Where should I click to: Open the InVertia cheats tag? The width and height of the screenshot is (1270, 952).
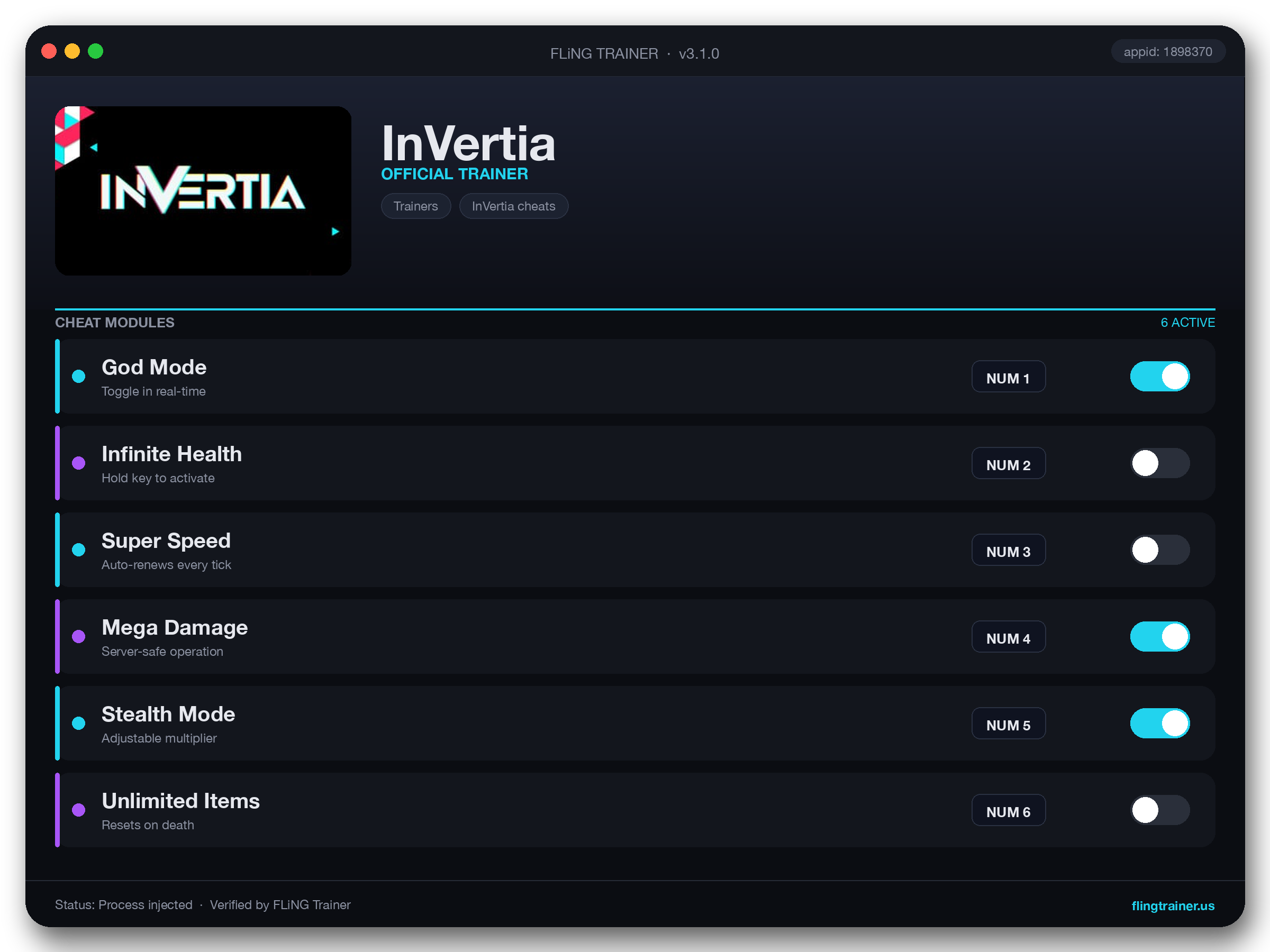pos(513,206)
